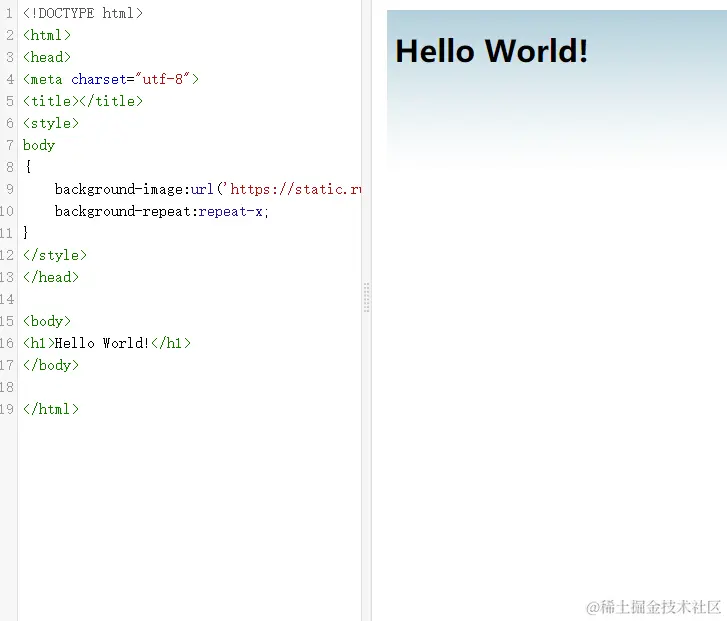The width and height of the screenshot is (727, 621).
Task: Click the closing brace on line 11
Action: (26, 233)
